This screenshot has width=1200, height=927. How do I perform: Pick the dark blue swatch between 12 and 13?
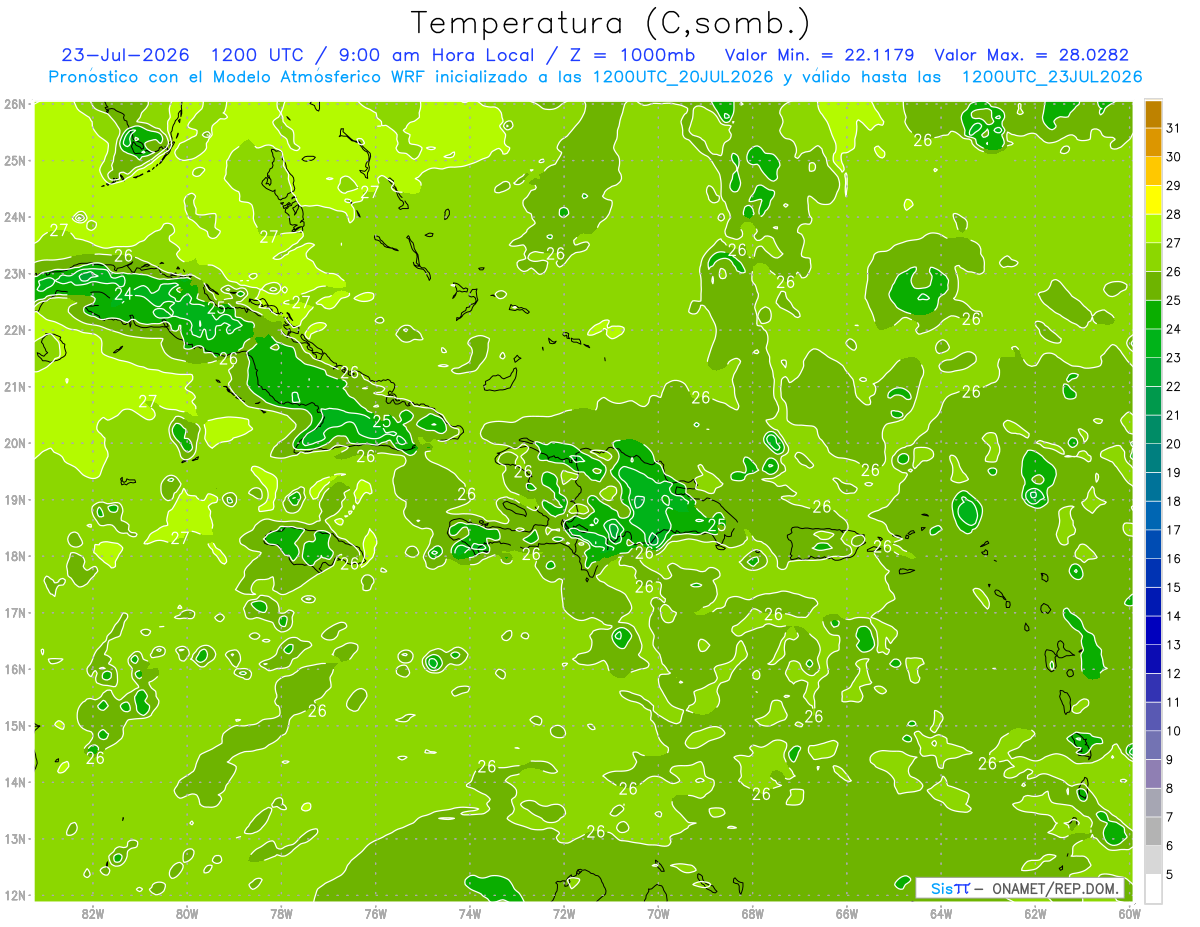(x=1153, y=659)
